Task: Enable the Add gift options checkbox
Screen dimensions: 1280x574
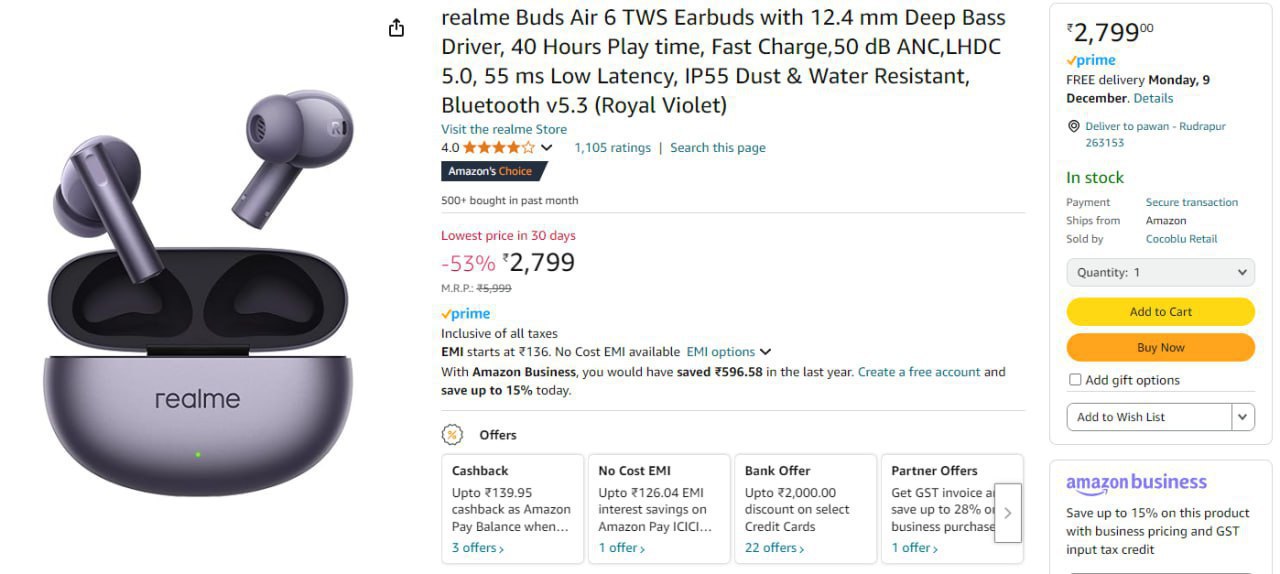Action: tap(1075, 380)
